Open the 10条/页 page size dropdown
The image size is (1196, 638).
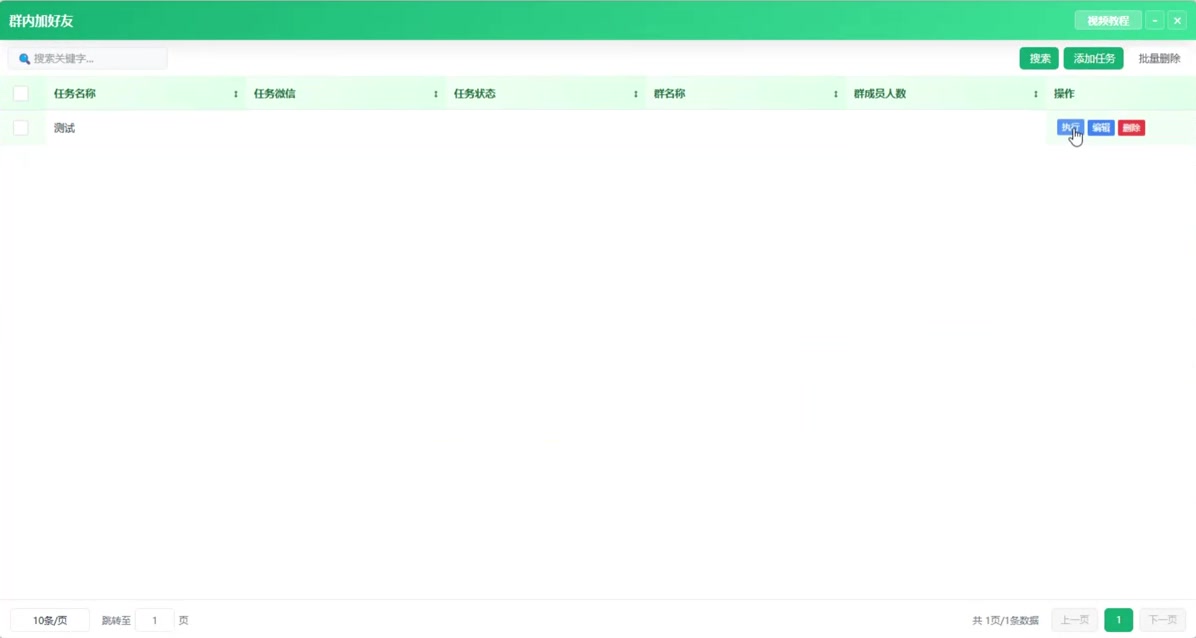coord(50,620)
